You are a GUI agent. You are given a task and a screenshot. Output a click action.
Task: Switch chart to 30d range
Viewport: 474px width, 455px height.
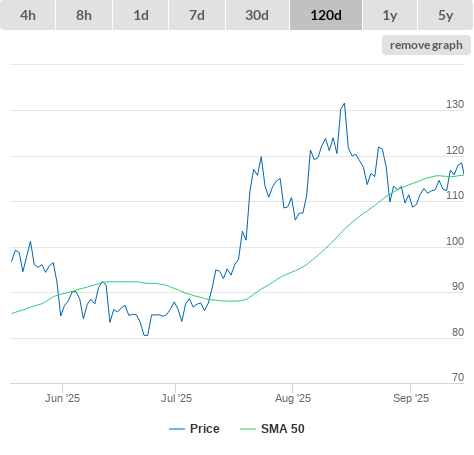[257, 15]
